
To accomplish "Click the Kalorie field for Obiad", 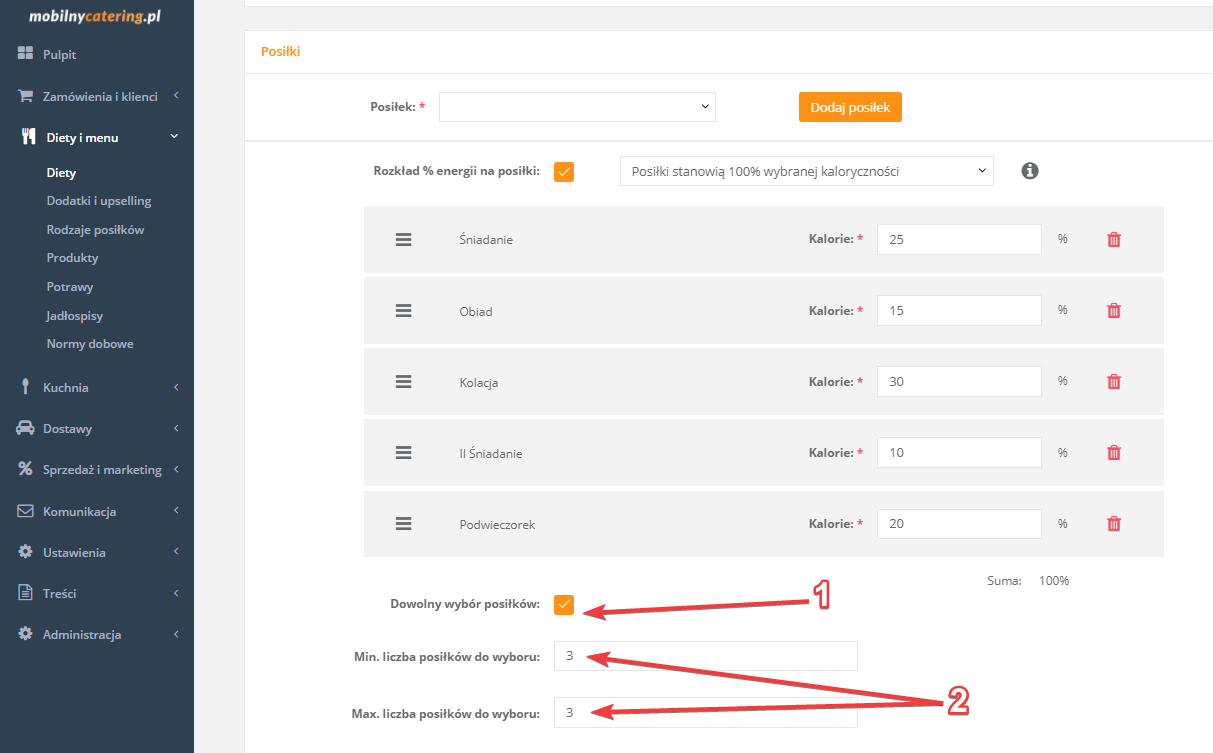I will coord(958,311).
